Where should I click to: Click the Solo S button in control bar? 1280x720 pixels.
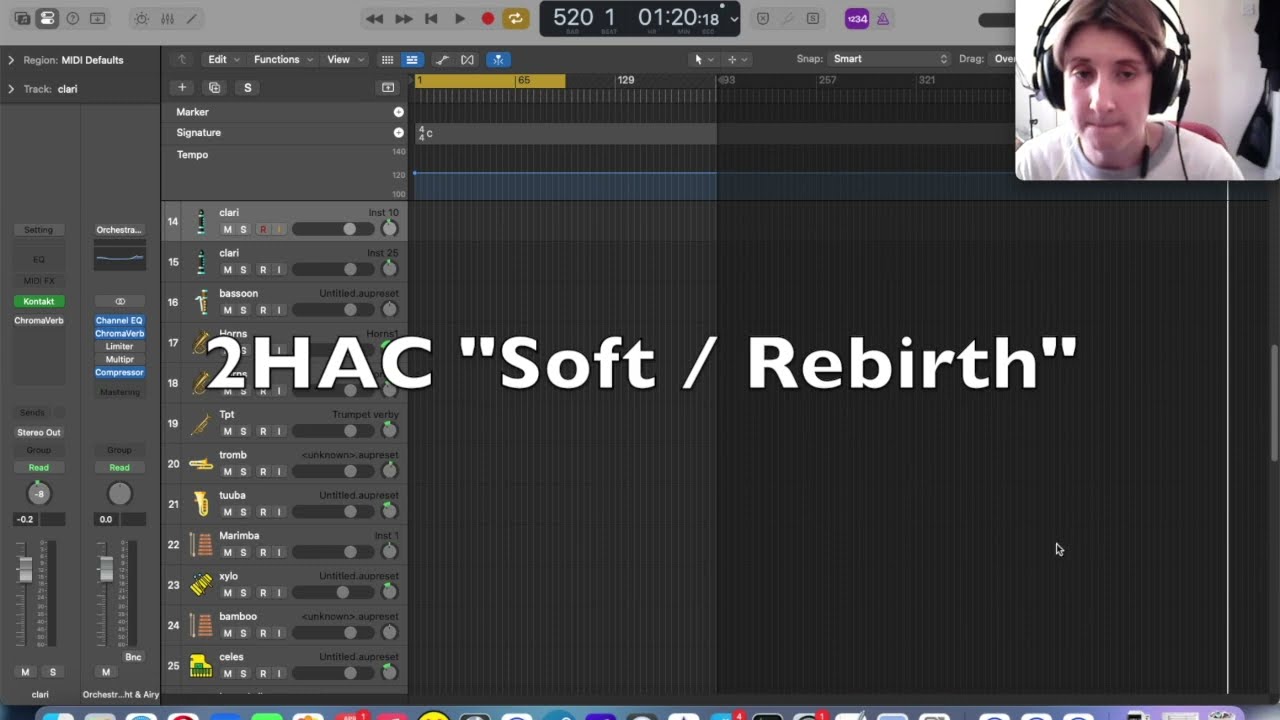[812, 18]
